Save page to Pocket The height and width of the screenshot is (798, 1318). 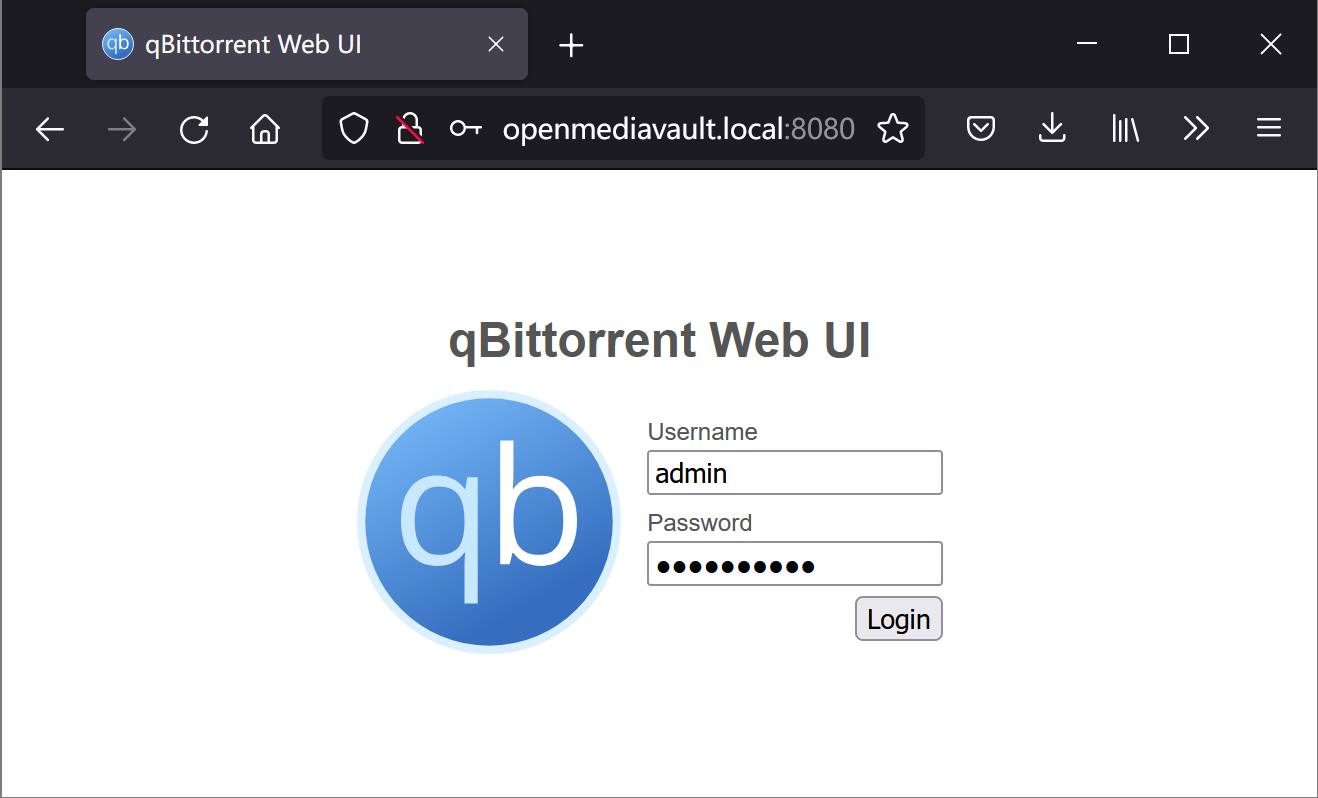coord(981,129)
